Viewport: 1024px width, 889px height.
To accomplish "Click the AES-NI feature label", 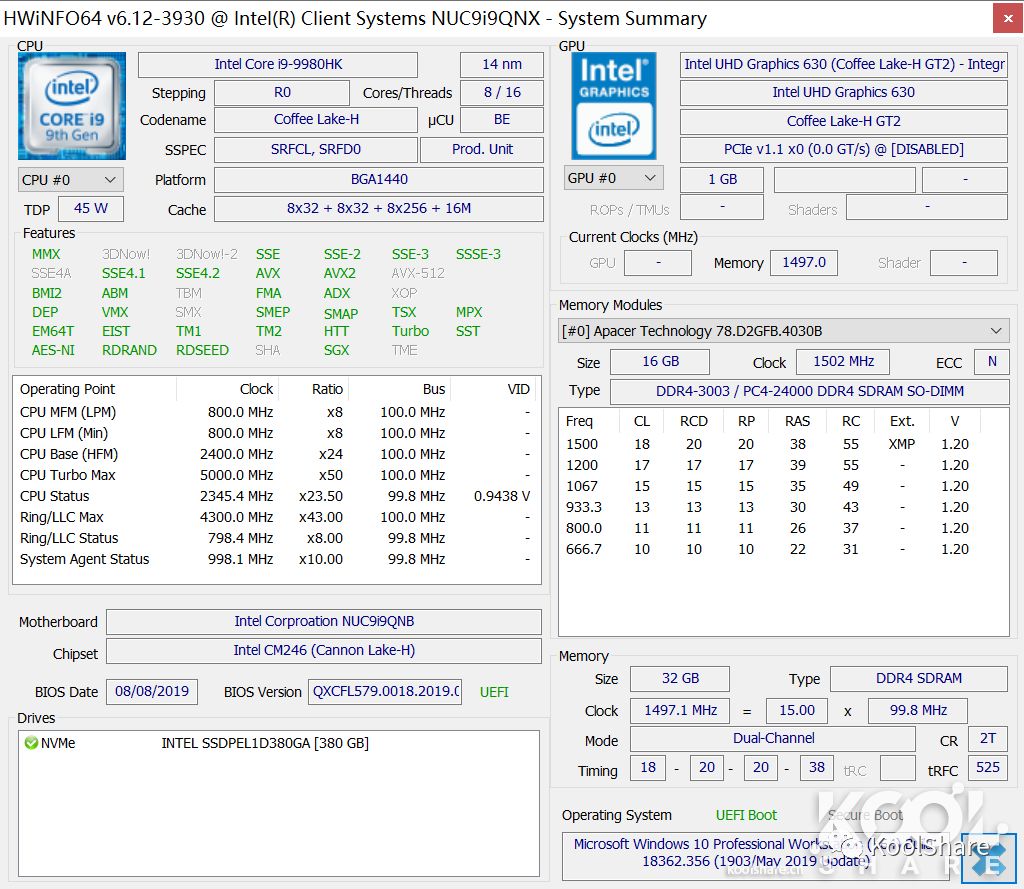I will (x=54, y=351).
